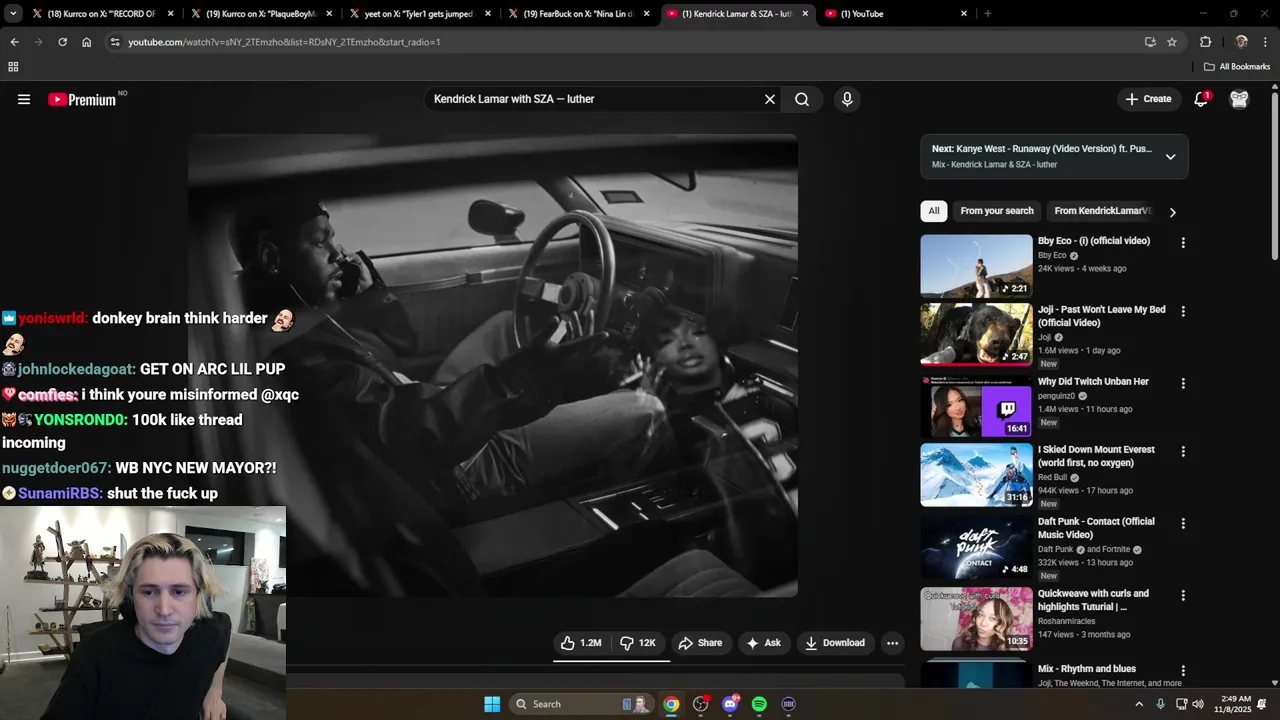Like the video with thumbs up
Image resolution: width=1280 pixels, height=720 pixels.
pyautogui.click(x=582, y=643)
